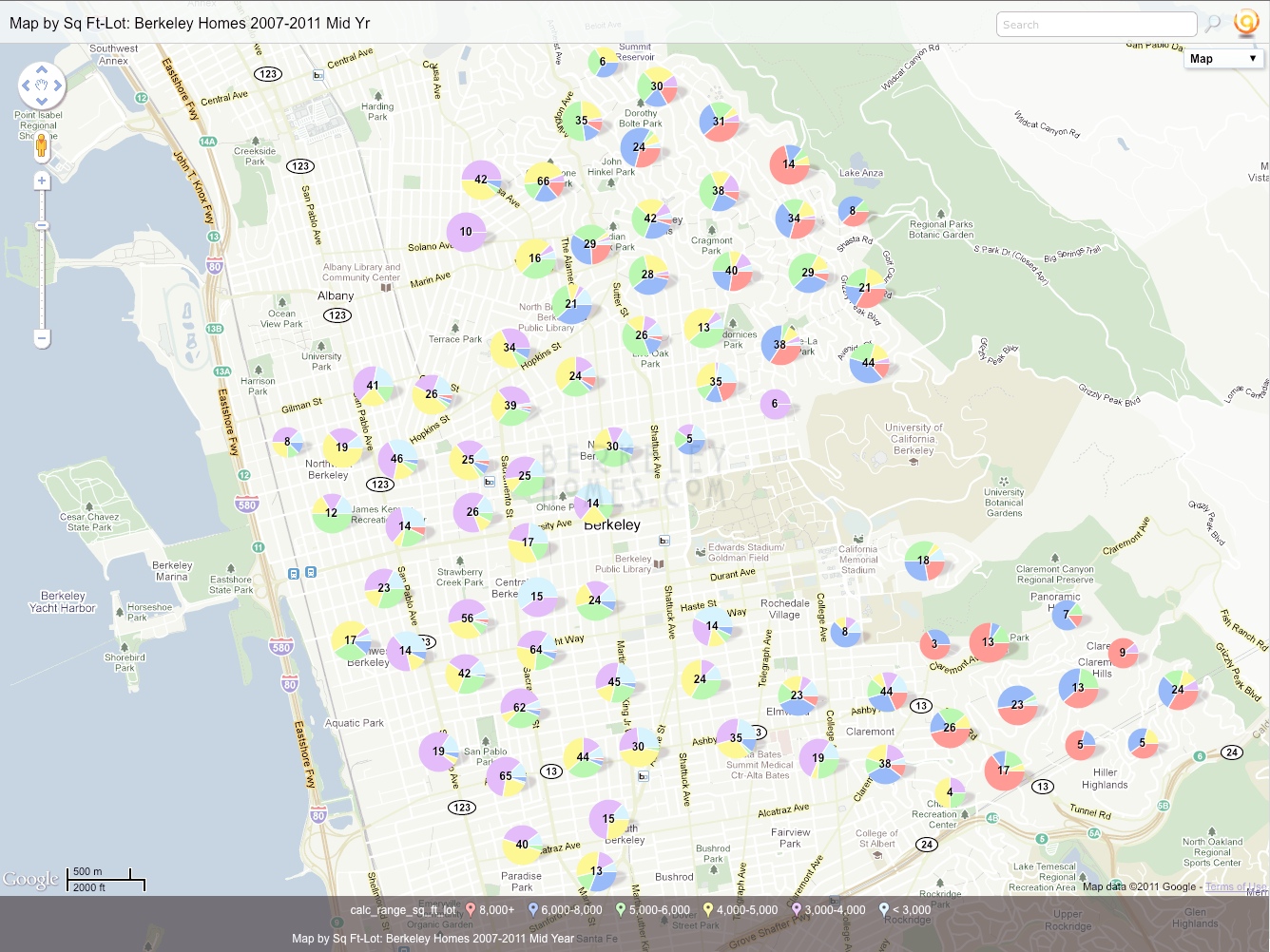Click the 'Berkeley Marina' map label
1270x952 pixels.
click(x=172, y=571)
